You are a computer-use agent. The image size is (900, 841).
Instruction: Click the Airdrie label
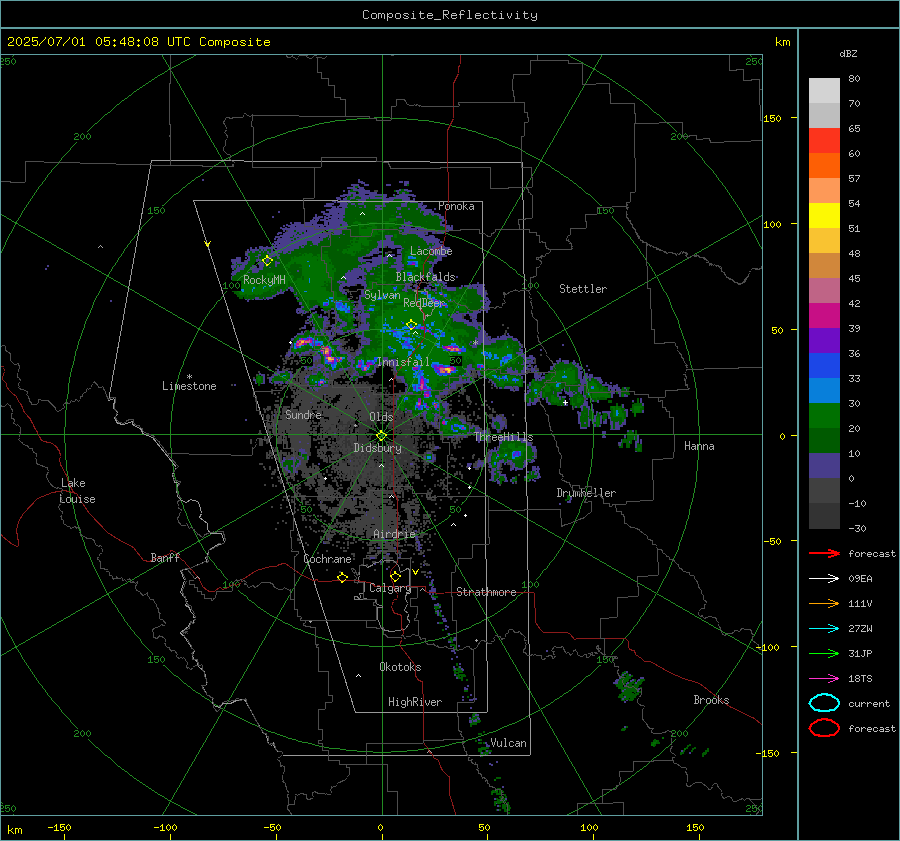[x=394, y=534]
